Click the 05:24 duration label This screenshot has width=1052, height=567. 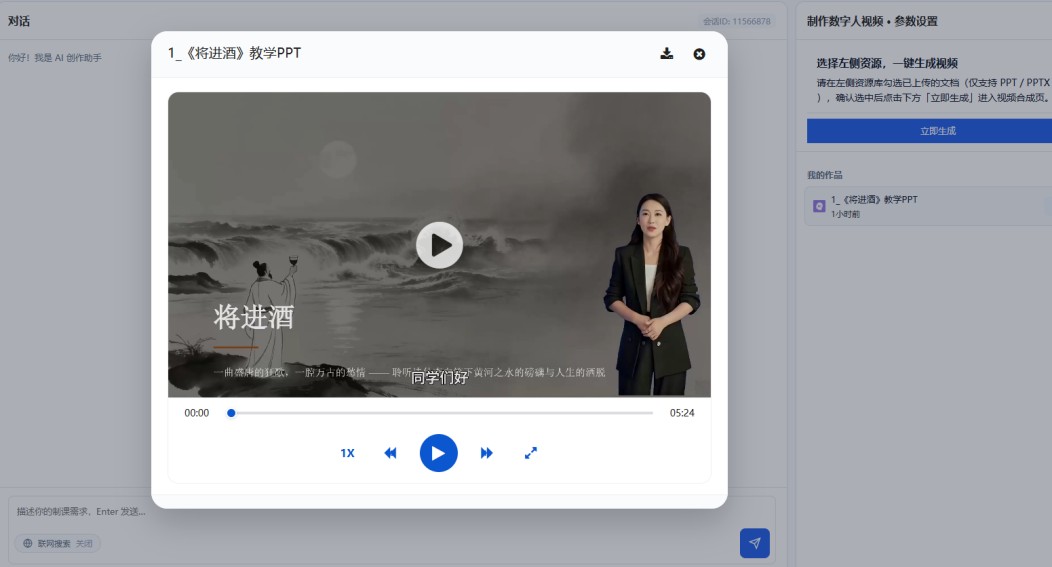(682, 413)
